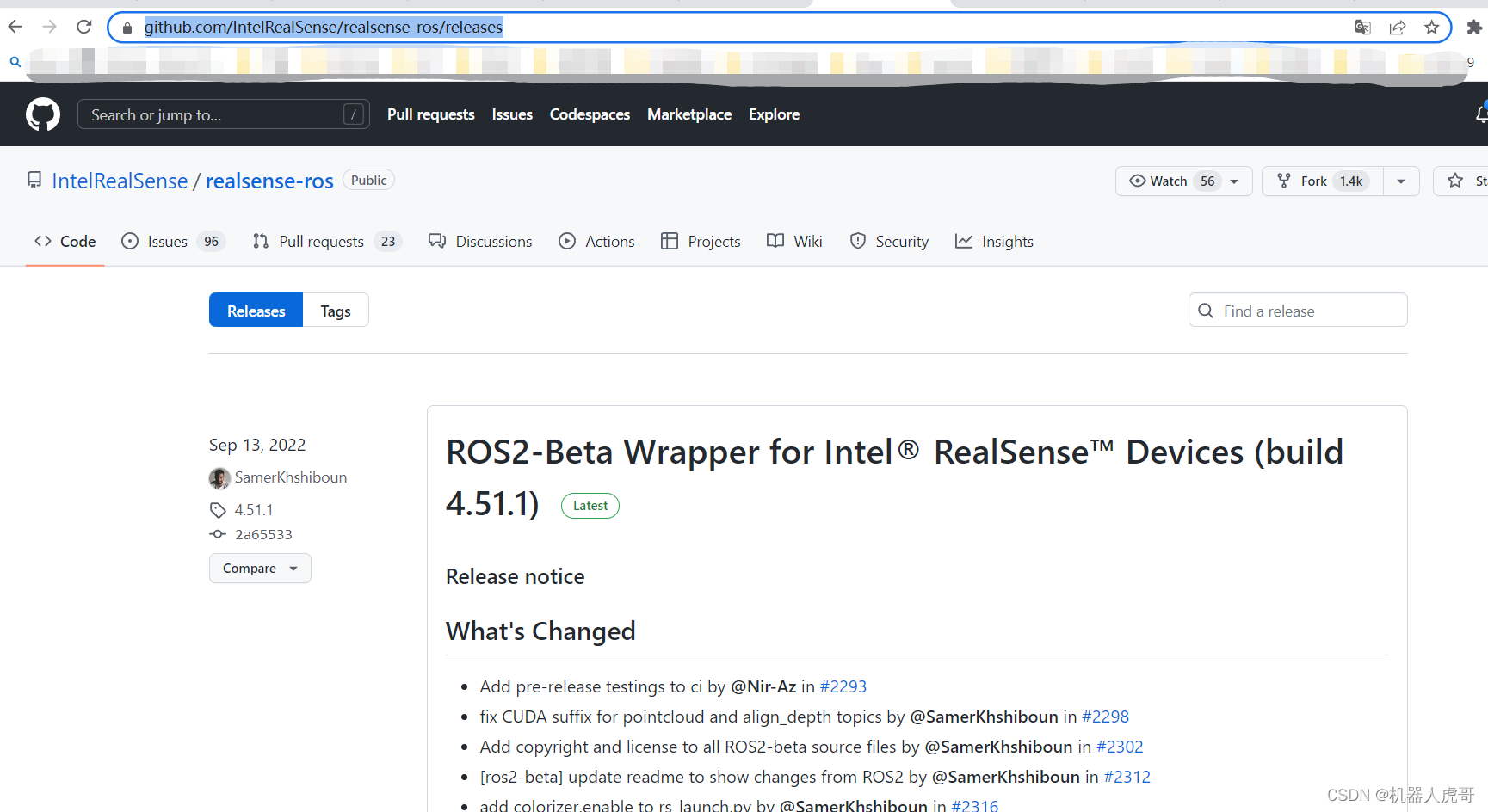Open Marketplace in top navigation
The height and width of the screenshot is (812, 1488).
click(x=689, y=114)
